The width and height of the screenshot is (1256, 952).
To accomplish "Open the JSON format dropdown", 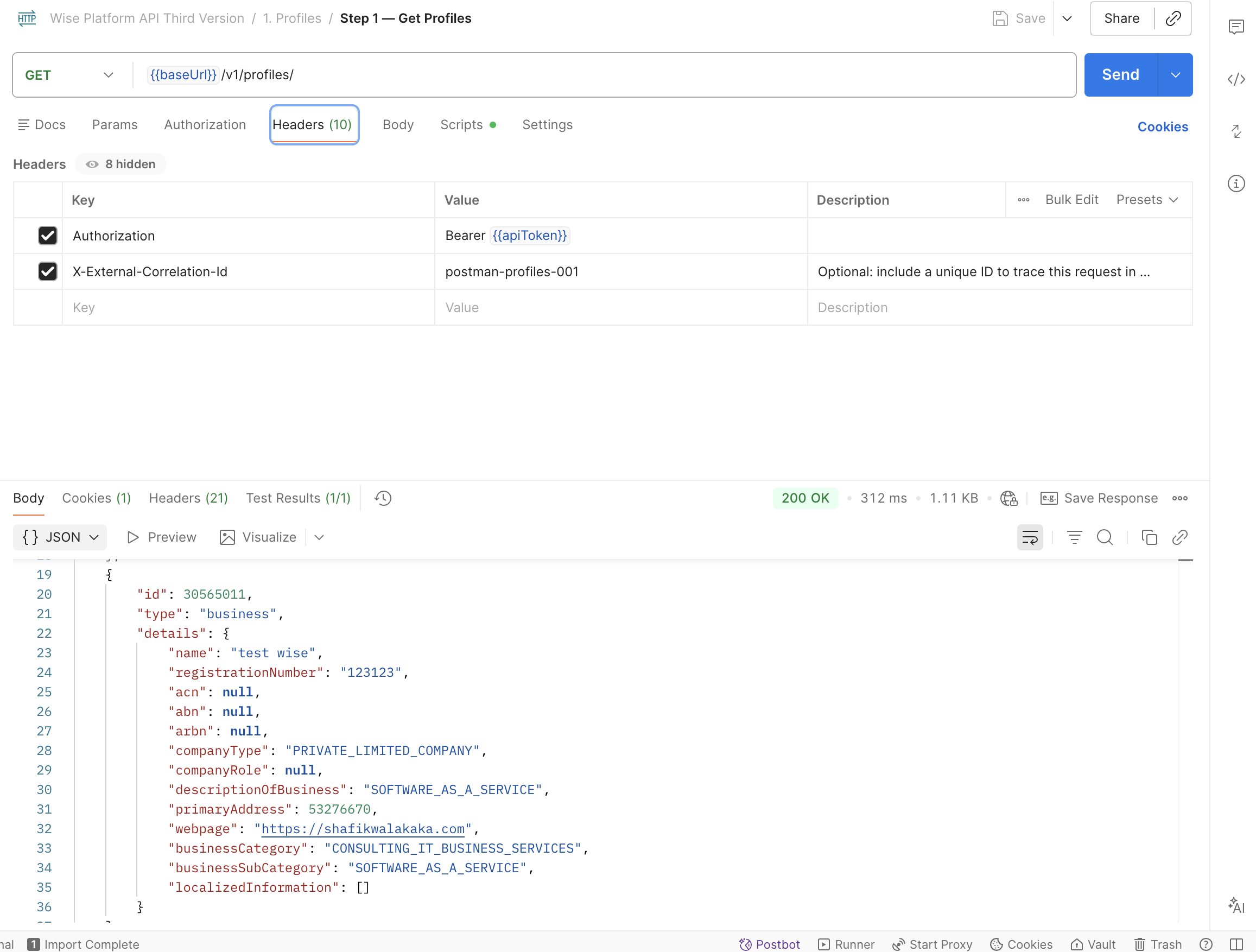I will [x=60, y=537].
